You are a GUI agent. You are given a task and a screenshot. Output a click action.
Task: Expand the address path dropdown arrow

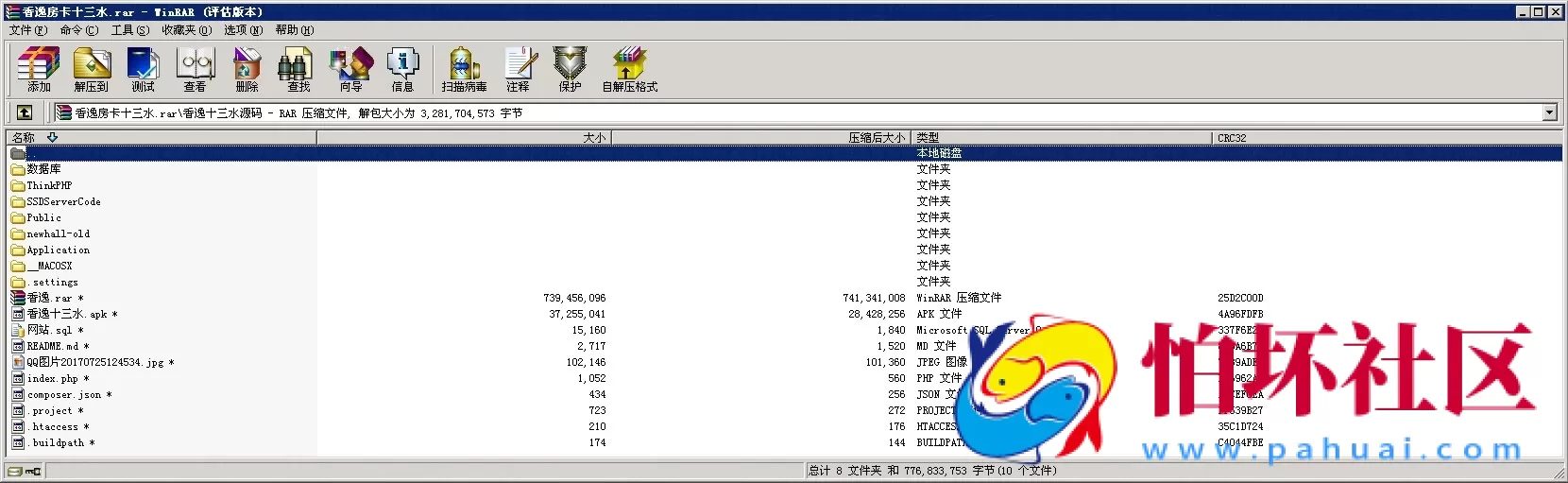(1549, 113)
